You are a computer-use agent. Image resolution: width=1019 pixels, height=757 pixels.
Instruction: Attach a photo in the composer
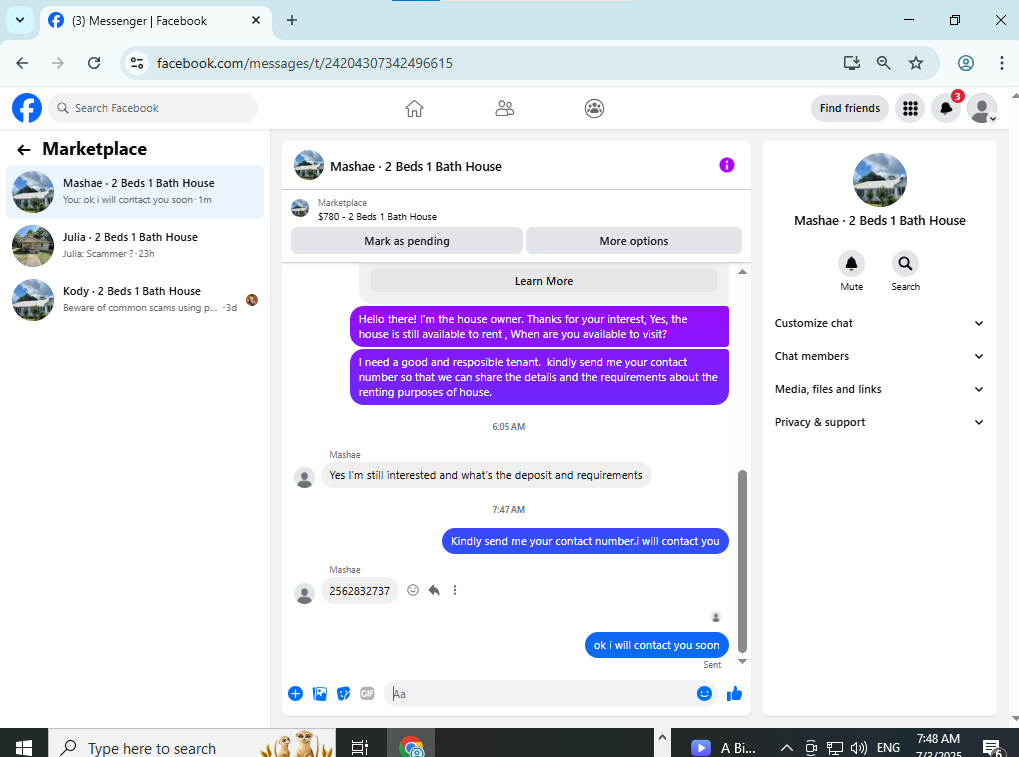(320, 694)
